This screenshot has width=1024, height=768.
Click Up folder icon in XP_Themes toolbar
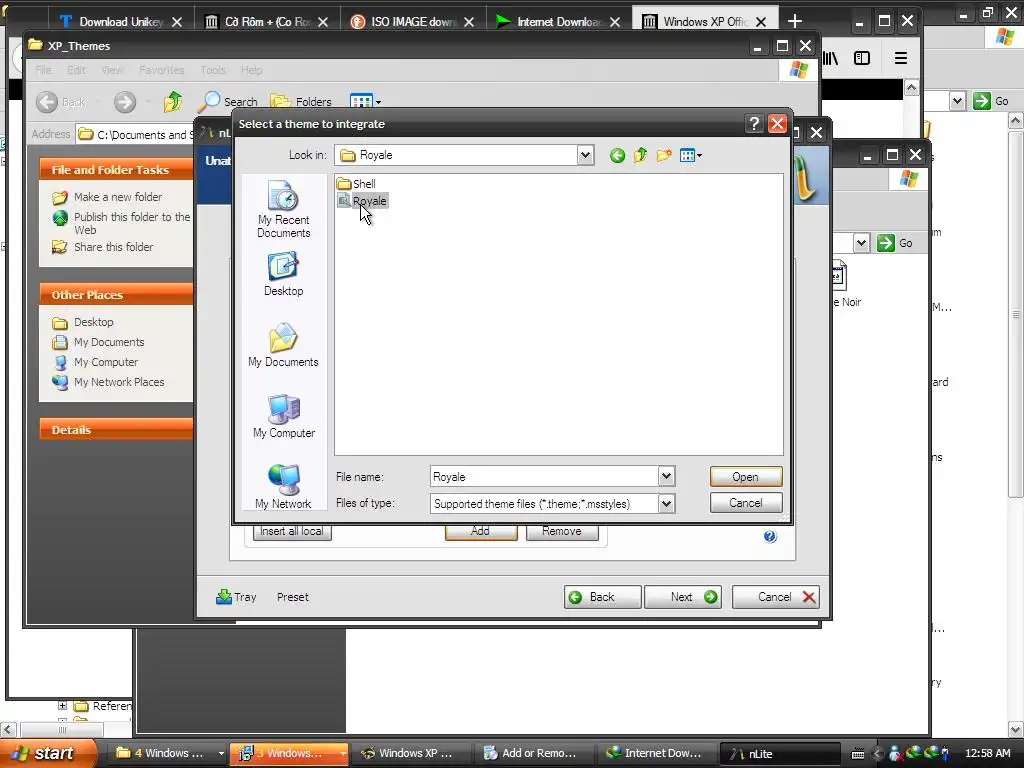click(173, 102)
